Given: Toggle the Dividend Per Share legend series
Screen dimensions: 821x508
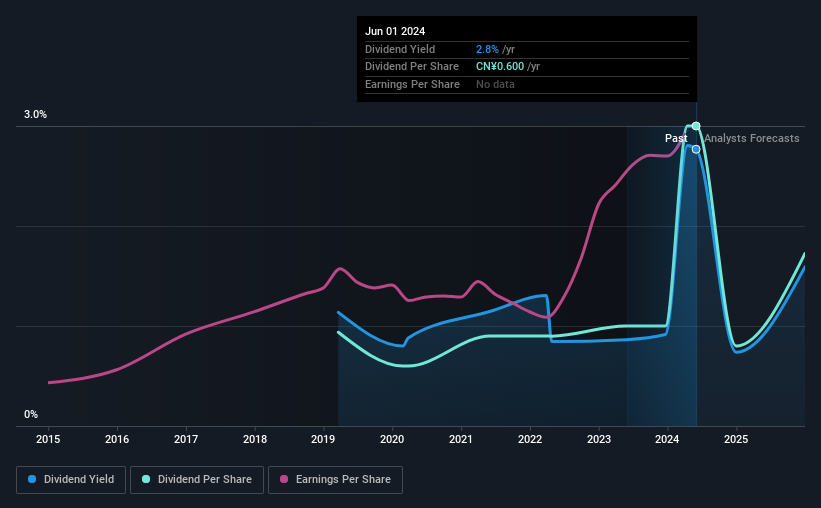Looking at the screenshot, I should click(197, 480).
